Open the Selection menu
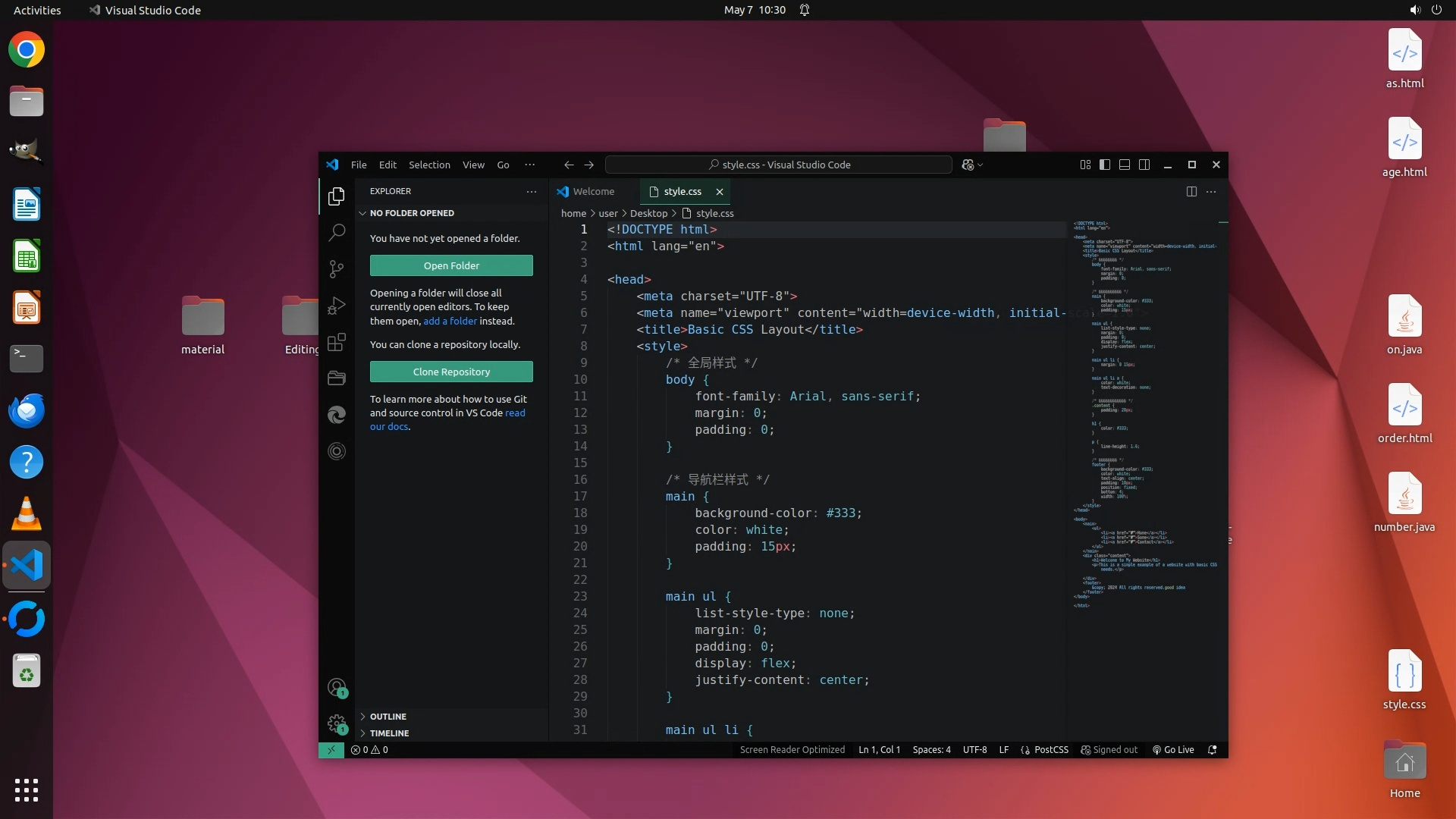 (429, 165)
